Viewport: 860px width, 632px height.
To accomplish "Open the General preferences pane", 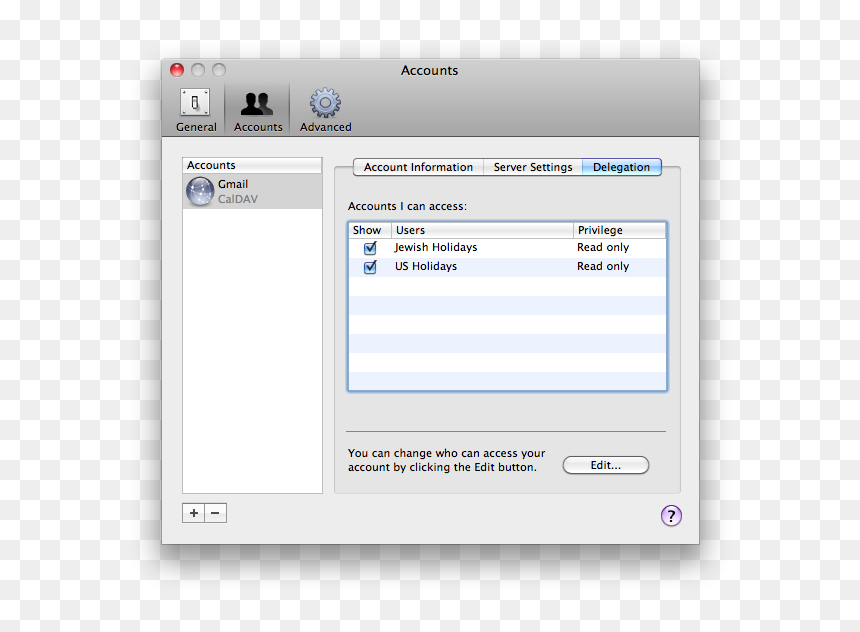I will [196, 110].
